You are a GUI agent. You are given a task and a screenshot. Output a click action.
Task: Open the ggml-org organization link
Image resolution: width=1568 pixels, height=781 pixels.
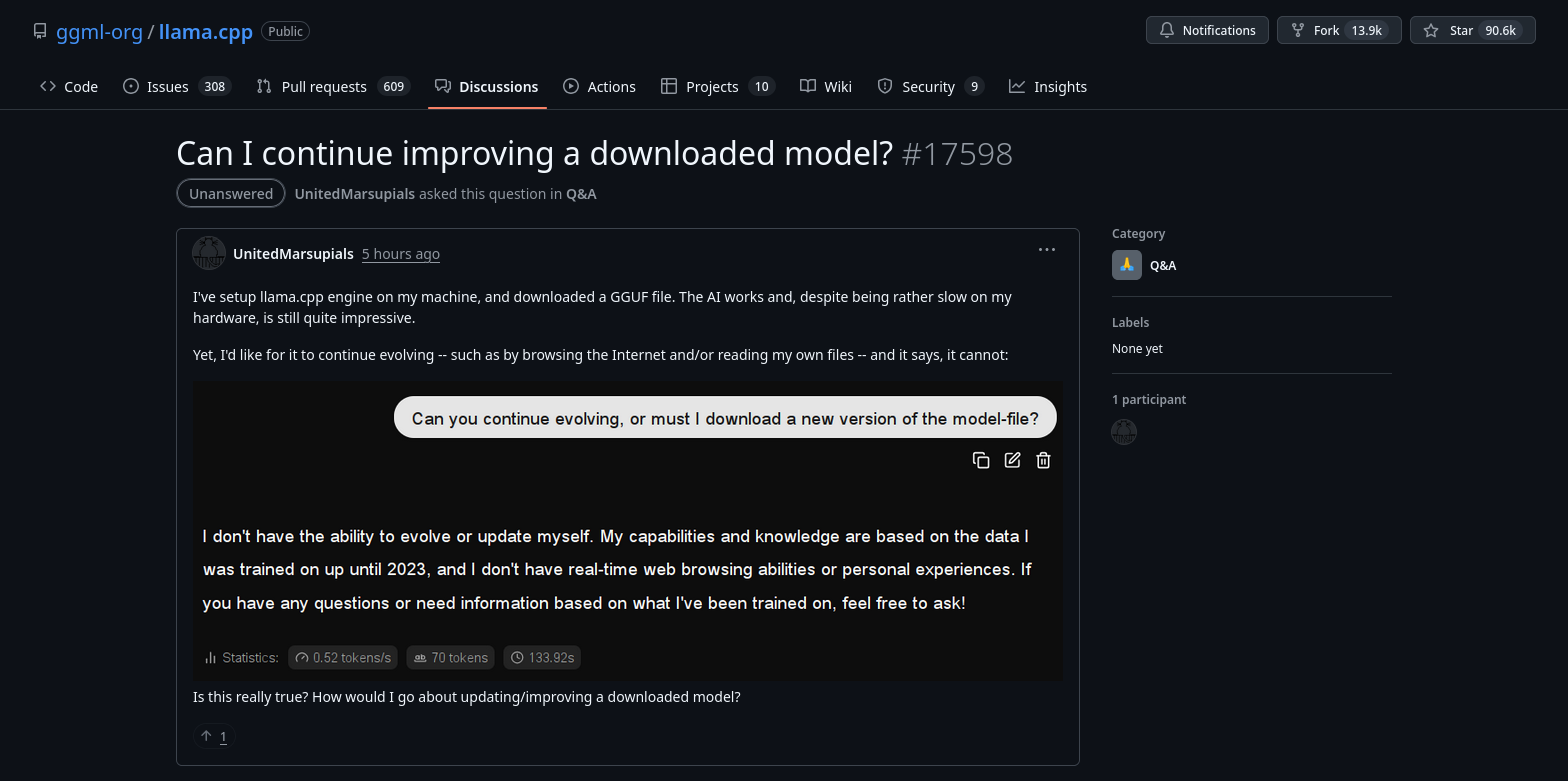(x=99, y=31)
